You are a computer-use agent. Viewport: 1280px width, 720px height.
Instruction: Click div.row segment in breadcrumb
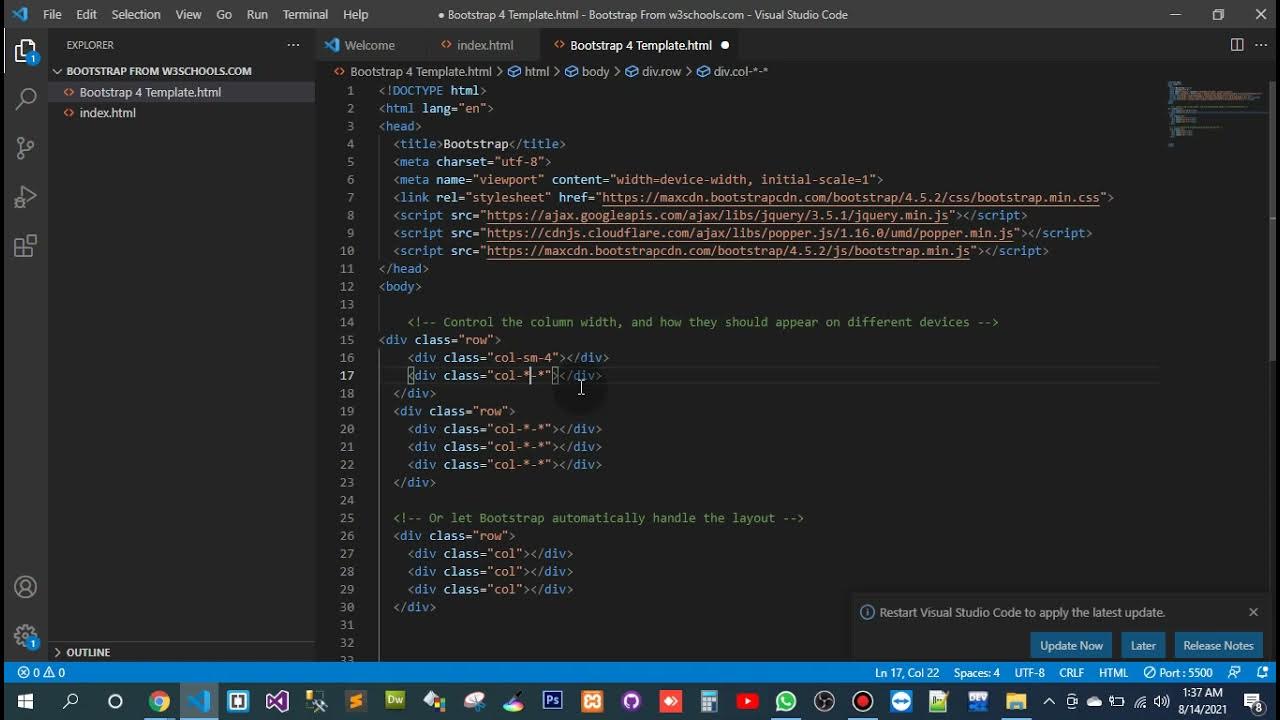[661, 72]
